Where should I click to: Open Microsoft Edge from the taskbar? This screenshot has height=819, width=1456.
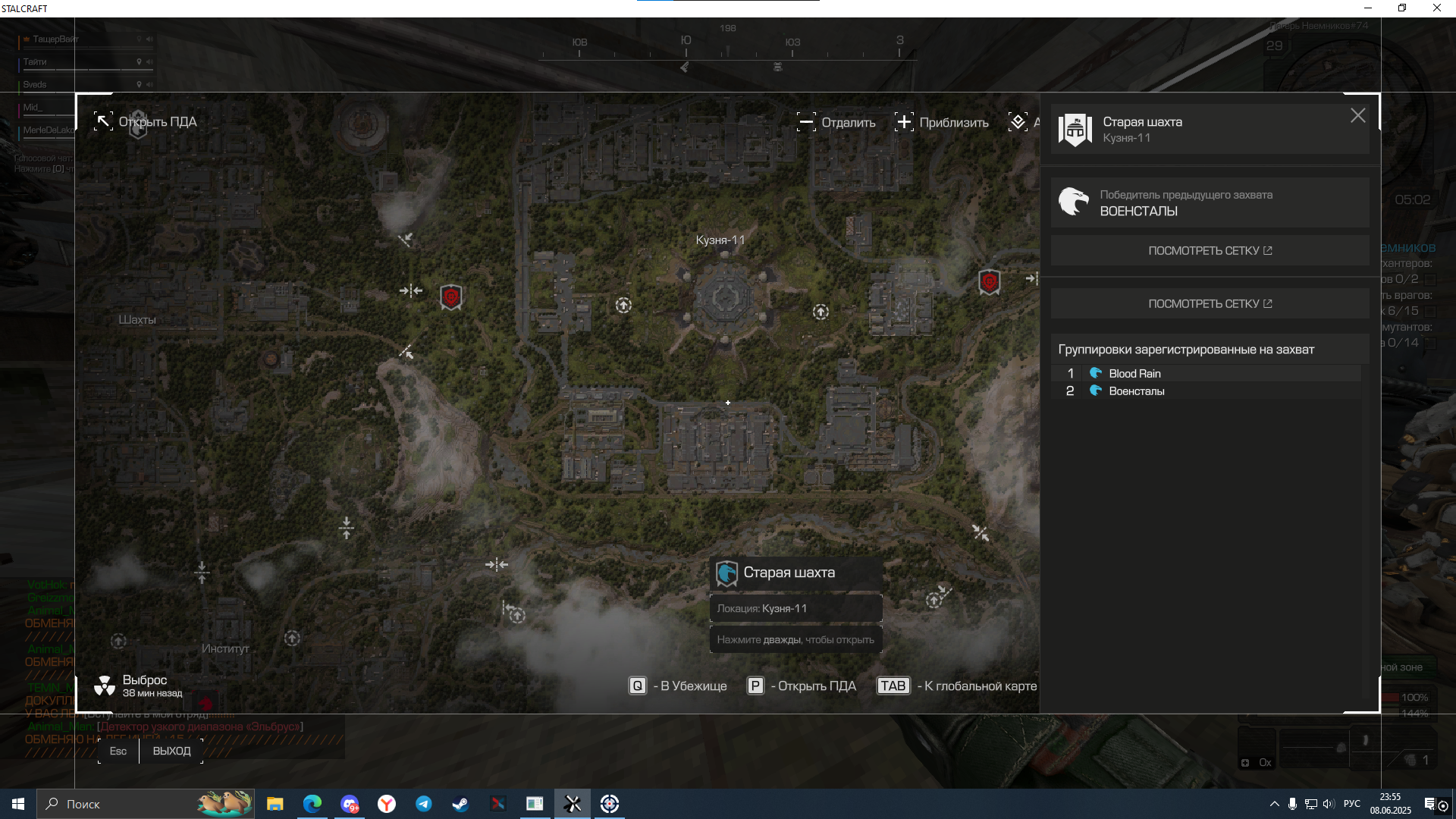312,804
